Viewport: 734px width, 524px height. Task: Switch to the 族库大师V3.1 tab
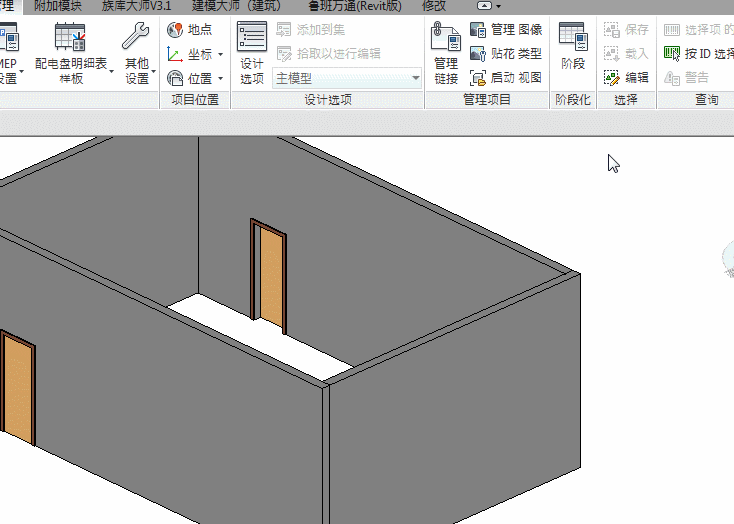(136, 6)
